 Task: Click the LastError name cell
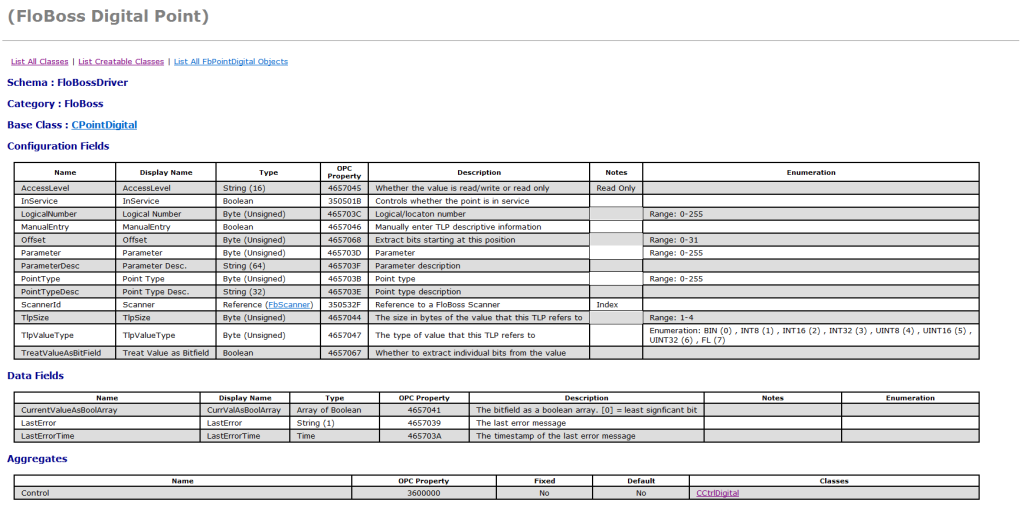pos(107,423)
